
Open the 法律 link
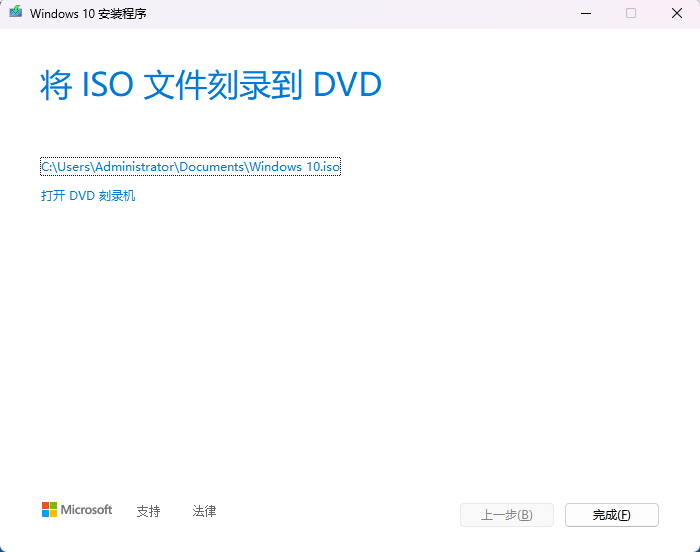pyautogui.click(x=204, y=511)
